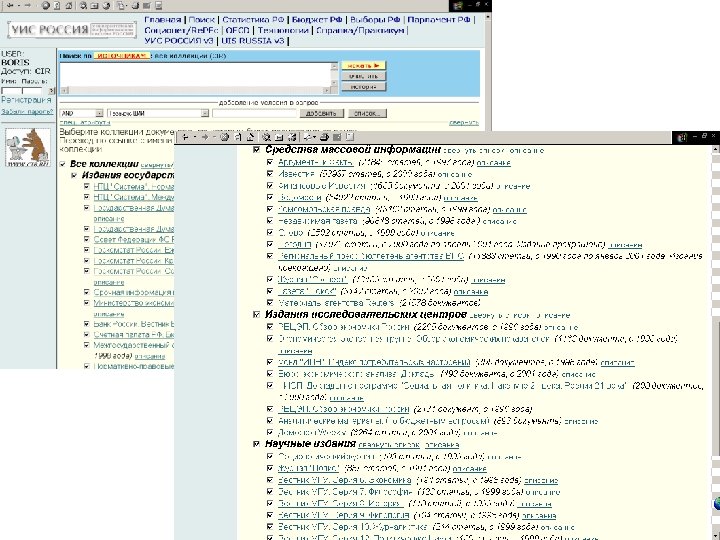The image size is (720, 540).
Task: Open the Mail dropdown arrow in the front window toolbar
Action: [315, 137]
